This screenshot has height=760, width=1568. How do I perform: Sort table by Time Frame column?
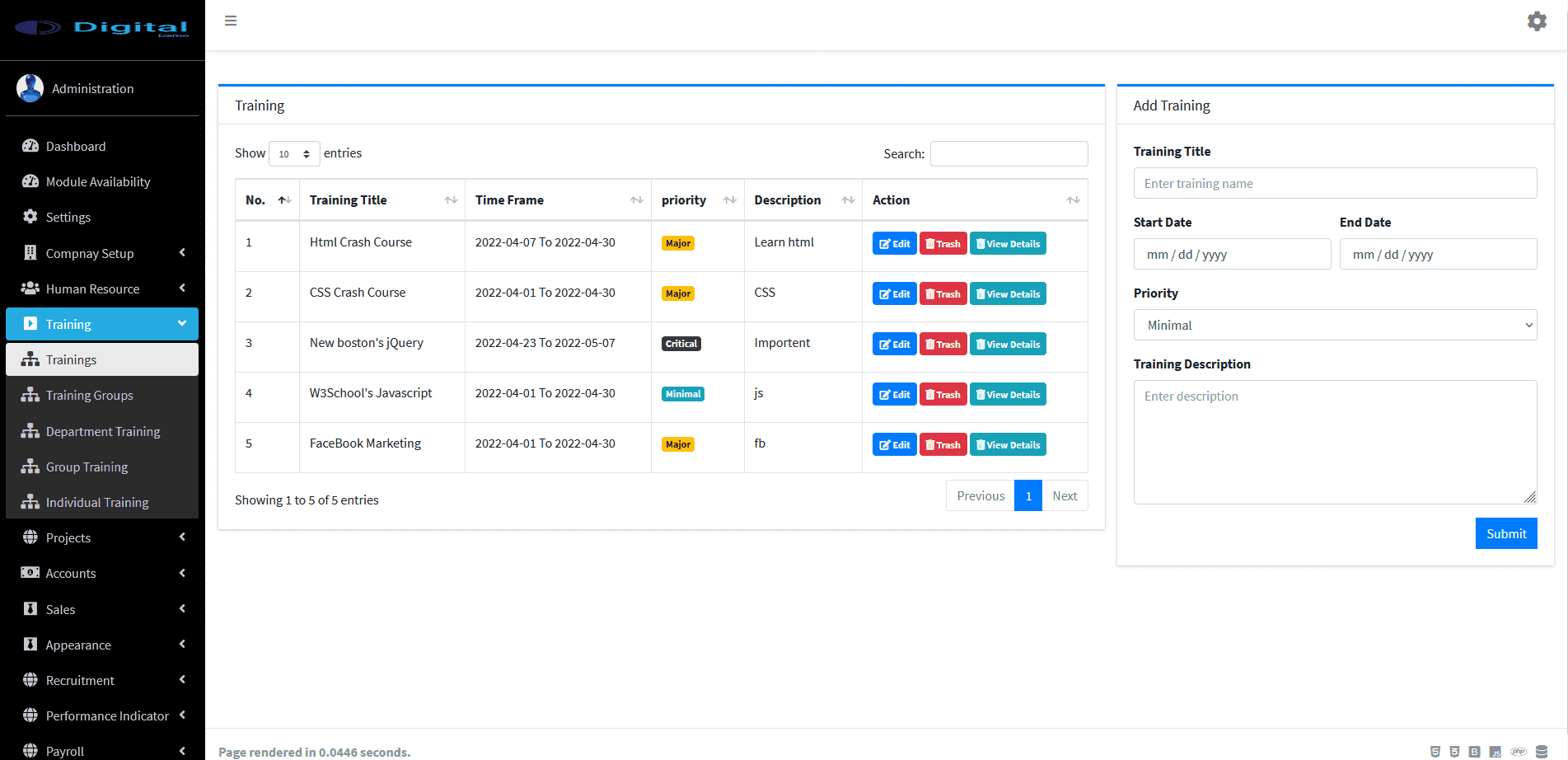(x=636, y=200)
